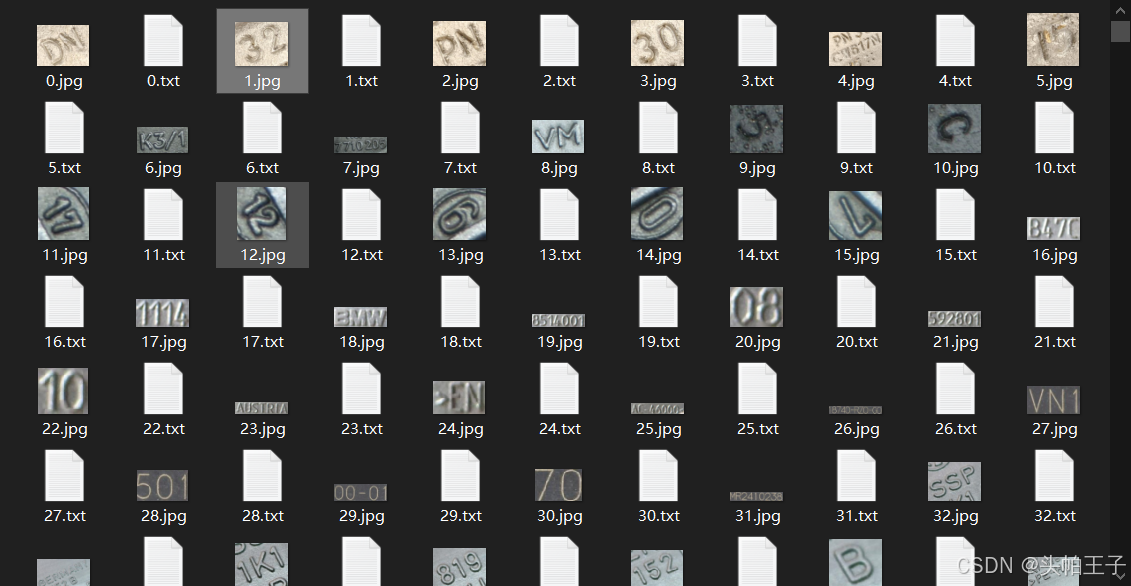Viewport: 1131px width, 586px height.
Task: Select the 30.jpg thumbnail showing 70
Action: coord(558,485)
